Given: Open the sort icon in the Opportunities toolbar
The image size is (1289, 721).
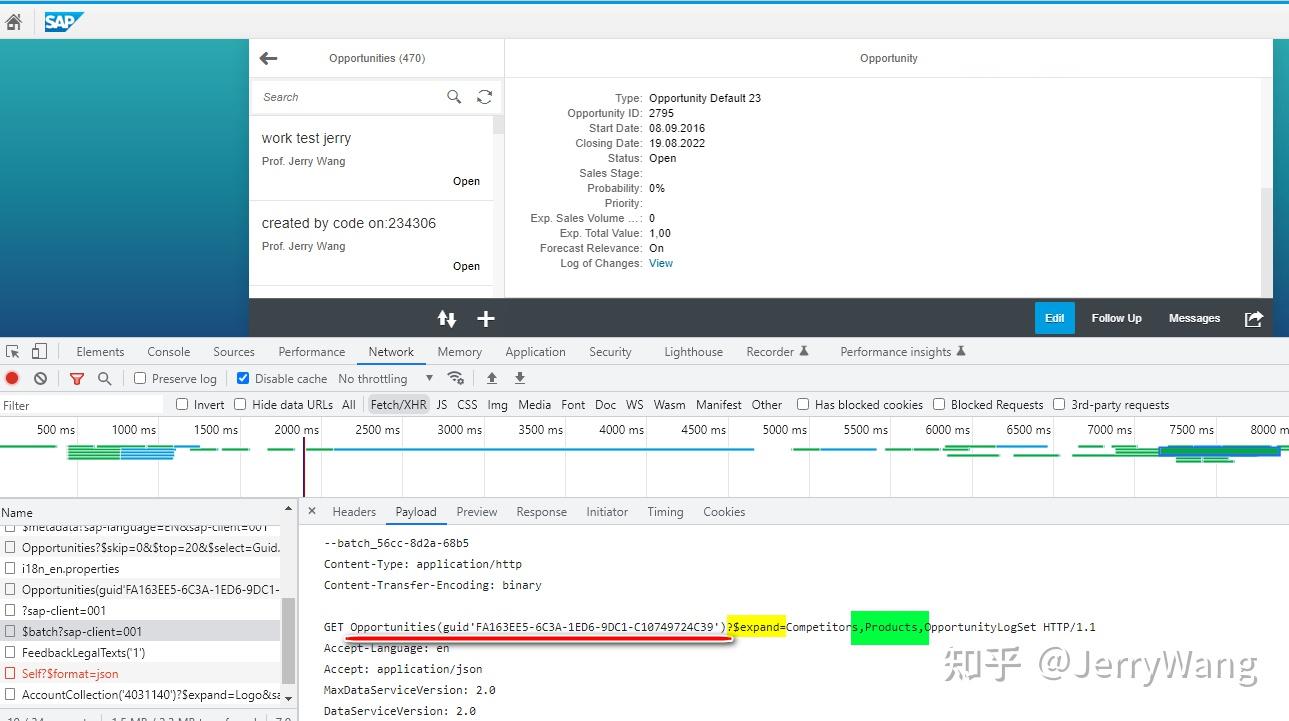Looking at the screenshot, I should pyautogui.click(x=446, y=318).
